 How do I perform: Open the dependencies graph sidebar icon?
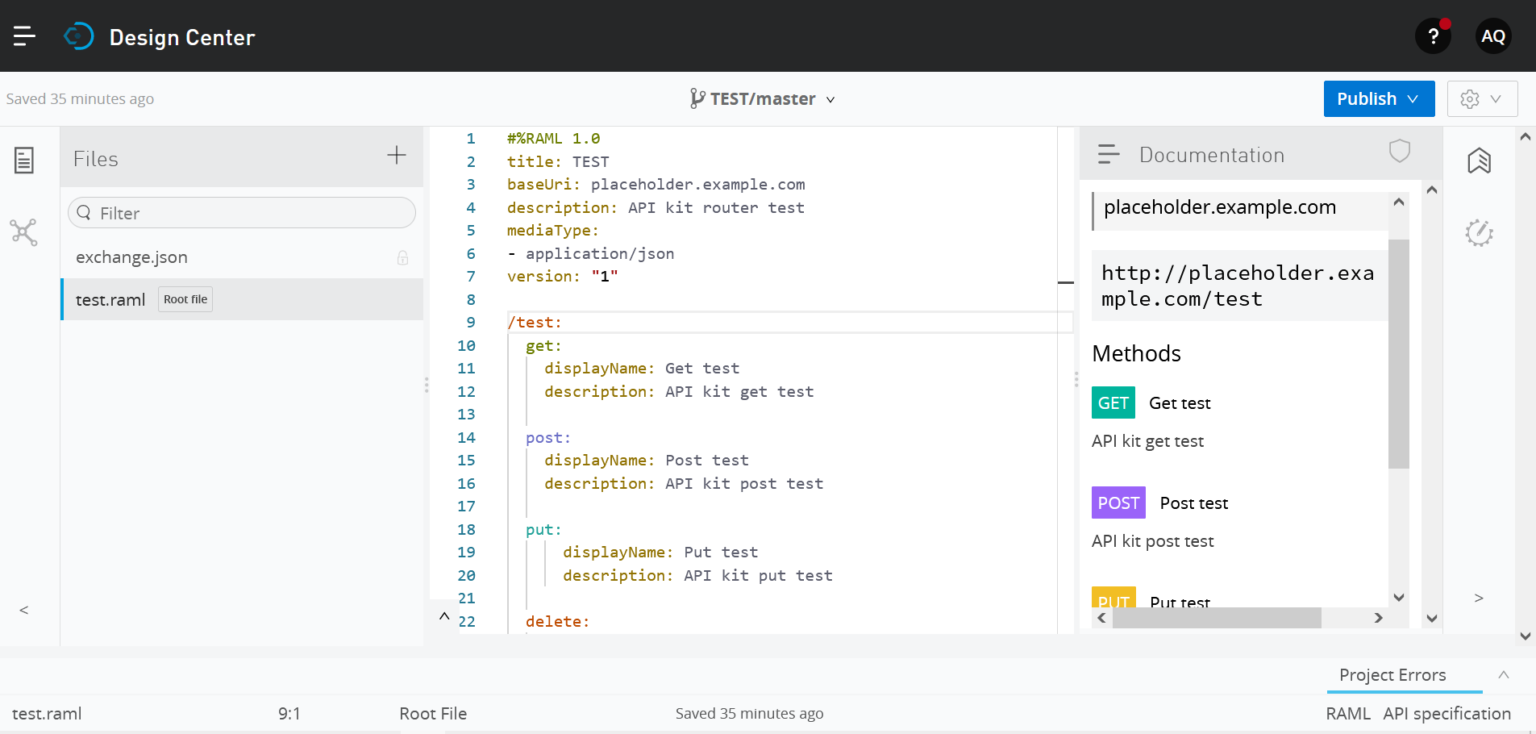click(x=24, y=233)
